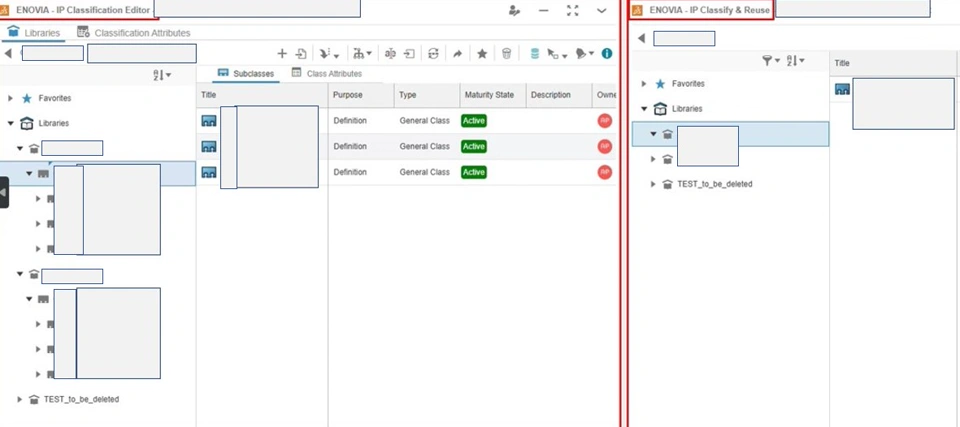Click the blue information icon
The image size is (960, 427).
click(x=607, y=54)
